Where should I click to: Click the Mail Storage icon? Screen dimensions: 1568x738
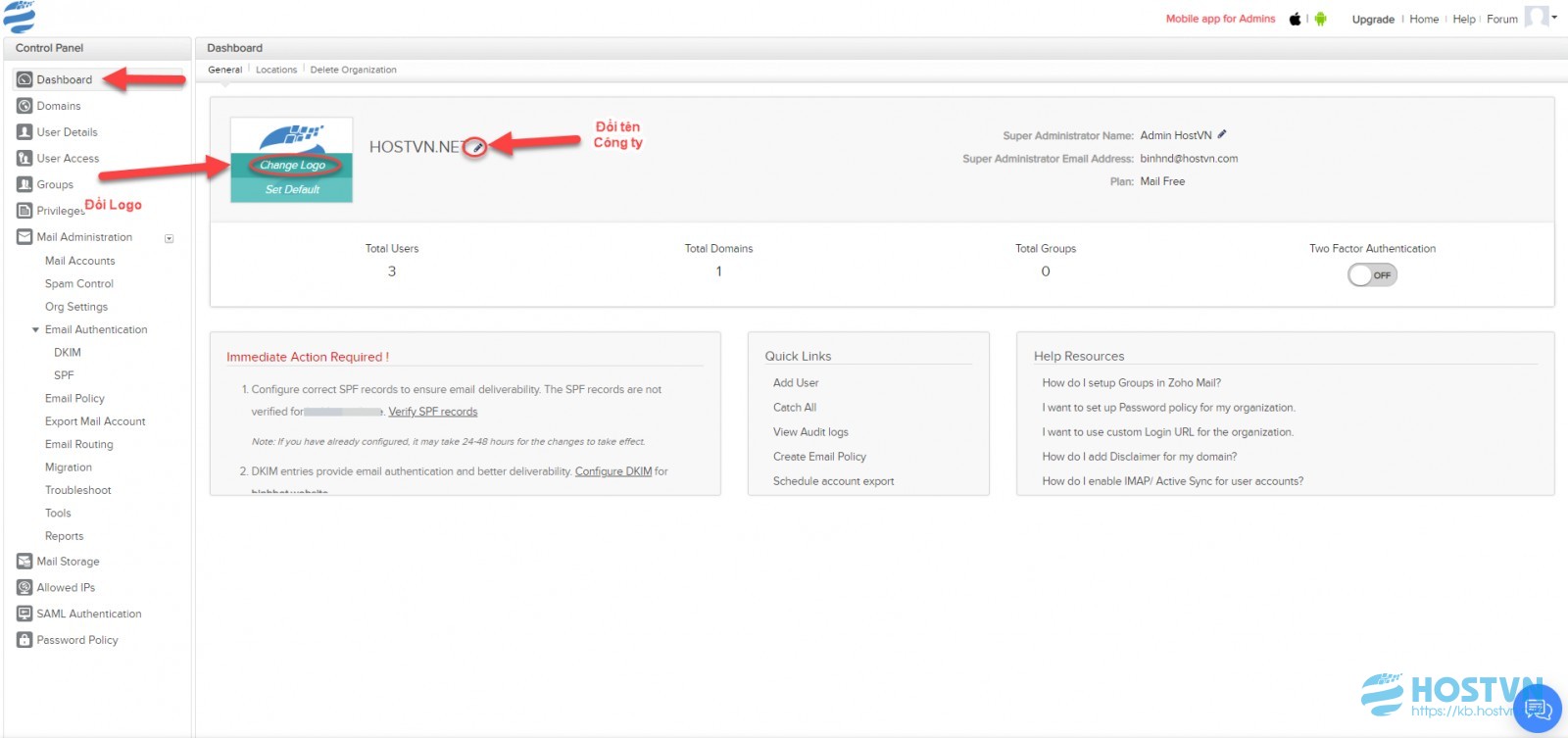click(x=24, y=562)
